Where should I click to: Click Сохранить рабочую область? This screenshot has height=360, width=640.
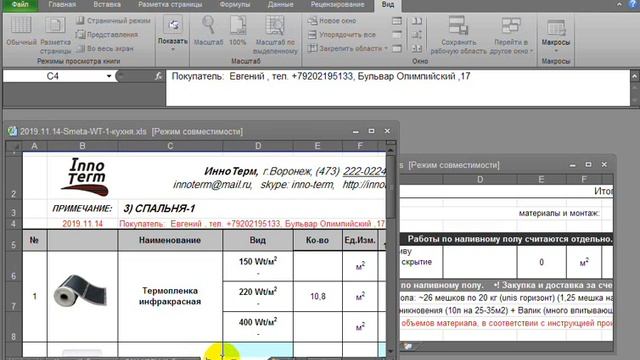point(458,35)
